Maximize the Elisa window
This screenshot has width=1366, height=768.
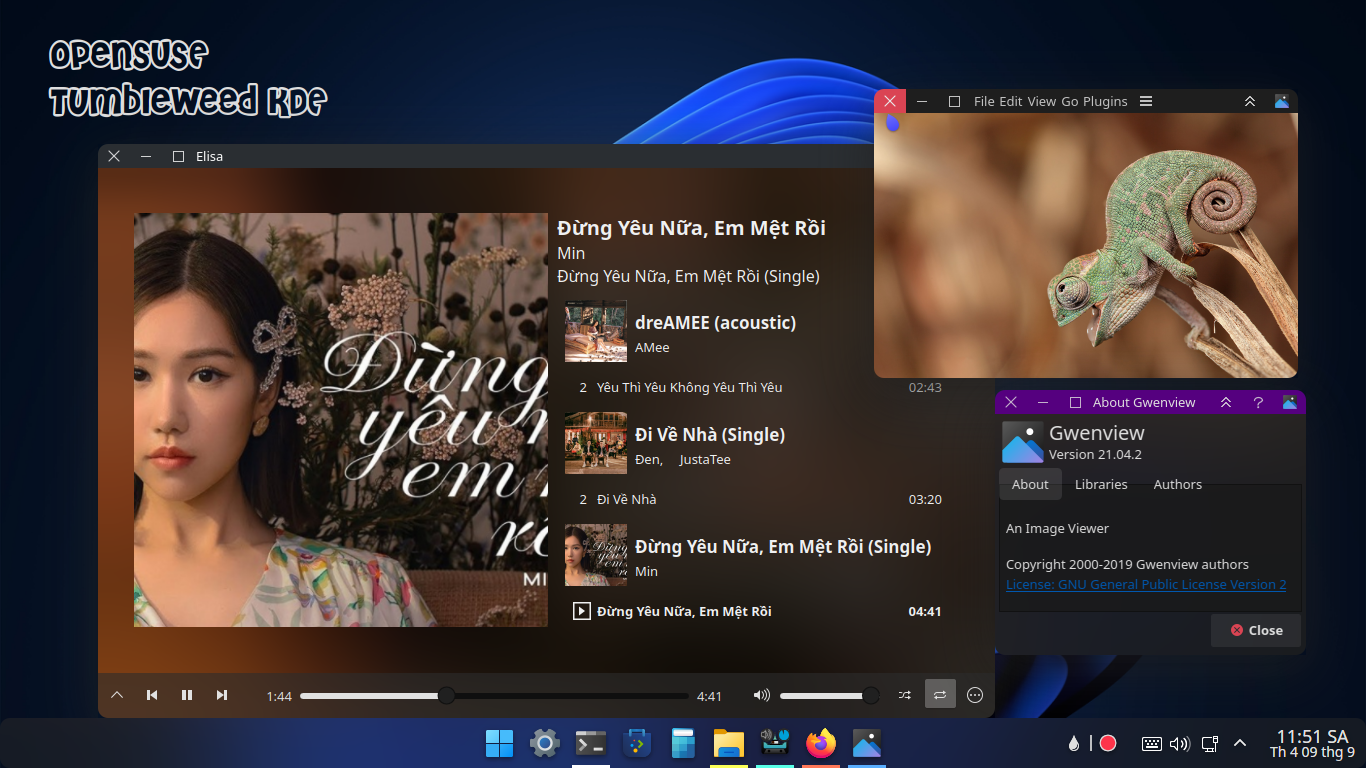pos(178,156)
